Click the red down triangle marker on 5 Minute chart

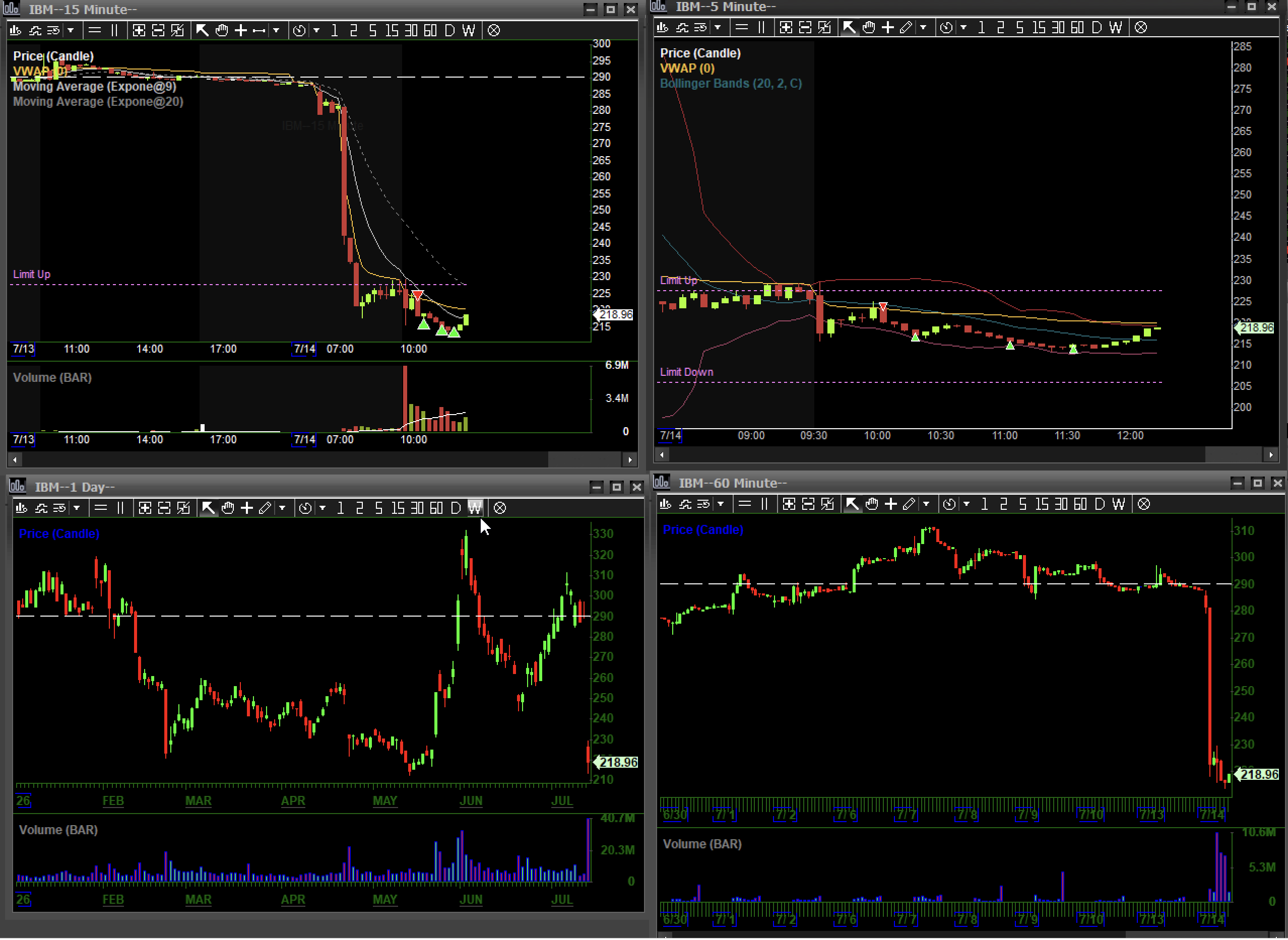point(883,307)
